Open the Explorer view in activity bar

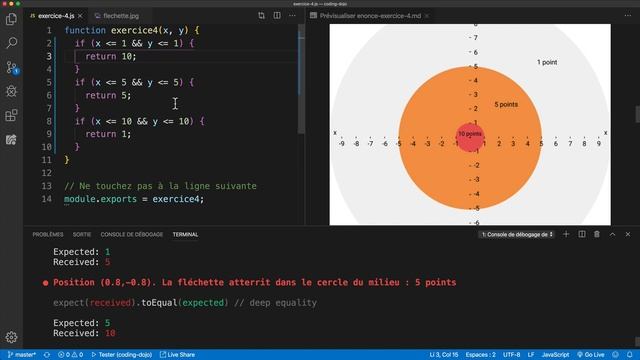tap(11, 19)
